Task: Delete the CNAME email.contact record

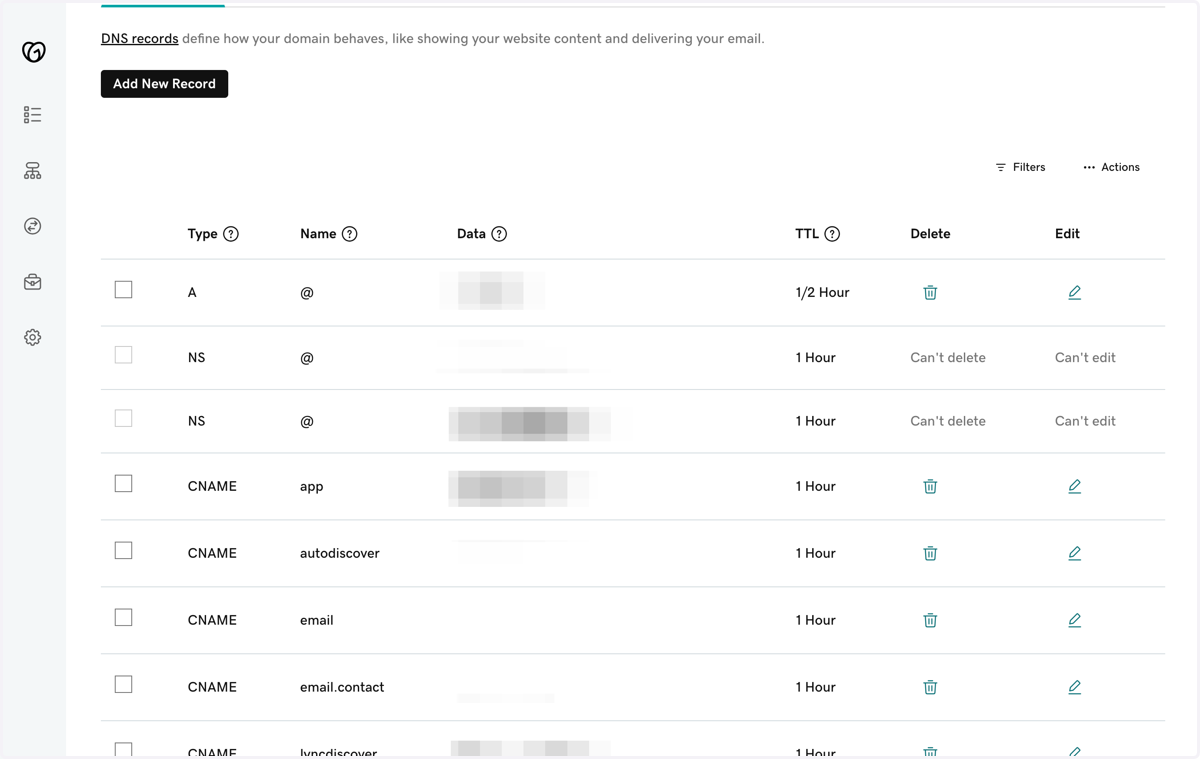Action: (x=930, y=687)
